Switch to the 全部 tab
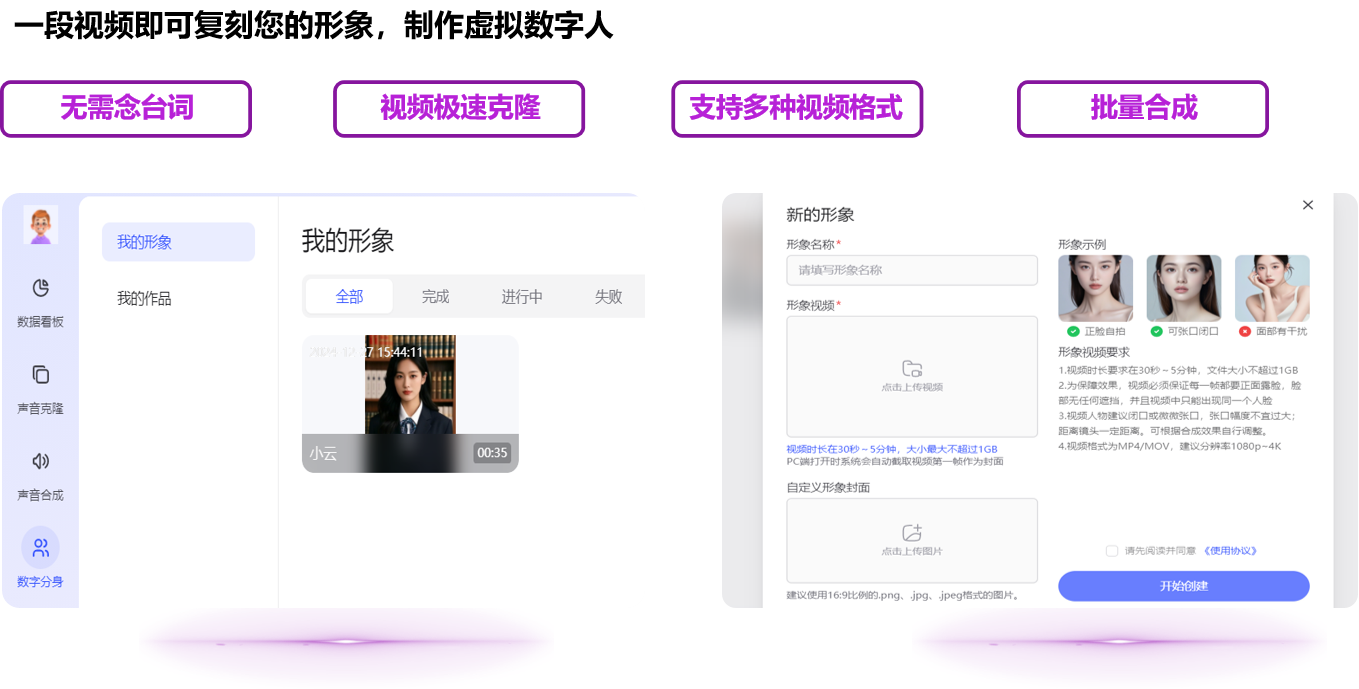The image size is (1359, 689). coord(349,297)
